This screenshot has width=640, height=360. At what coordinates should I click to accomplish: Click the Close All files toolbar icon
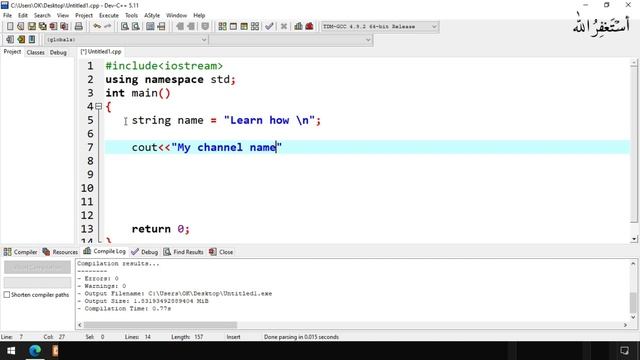(x=64, y=27)
